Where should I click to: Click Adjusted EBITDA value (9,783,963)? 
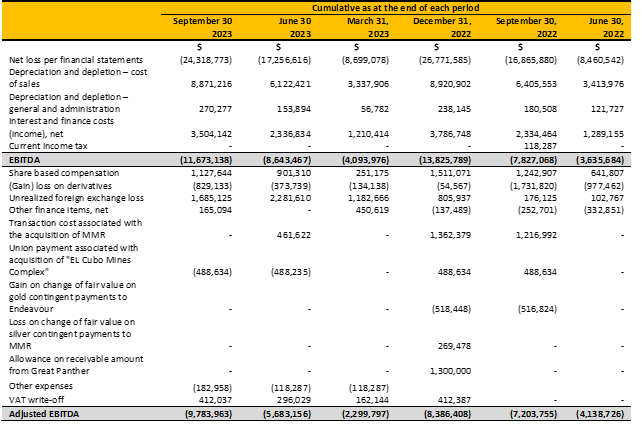[208, 414]
